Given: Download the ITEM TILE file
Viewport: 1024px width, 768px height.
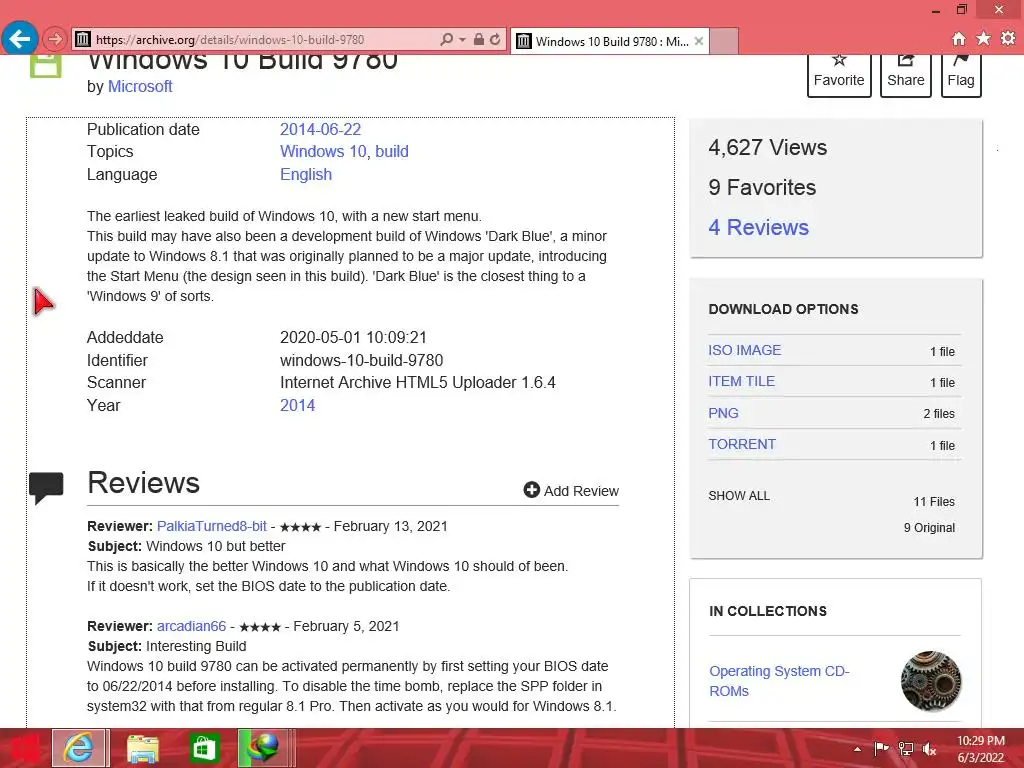Looking at the screenshot, I should [x=742, y=381].
